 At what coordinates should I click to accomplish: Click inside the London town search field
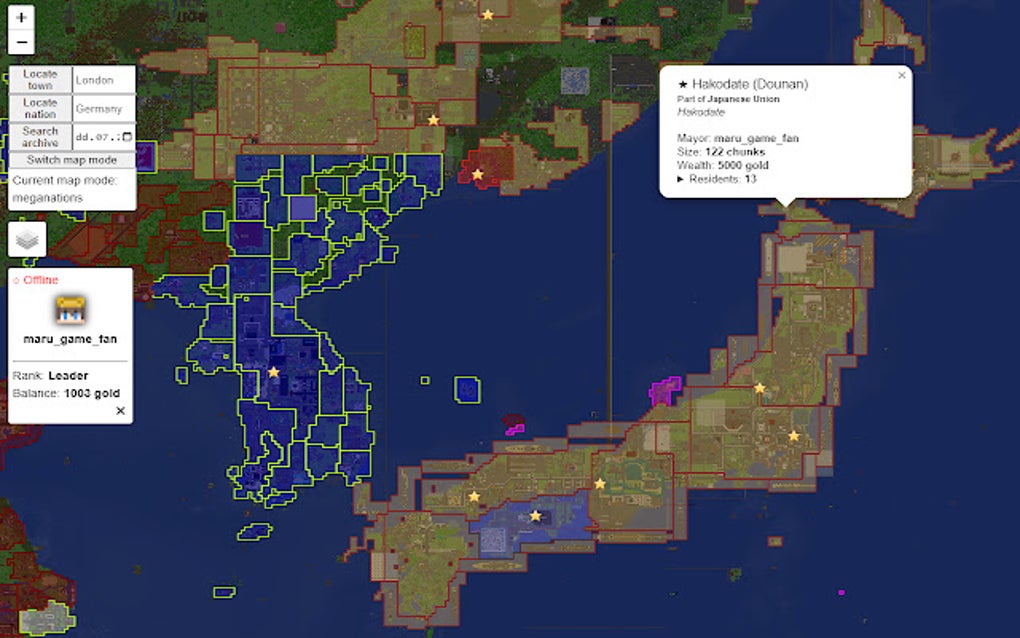coord(103,80)
